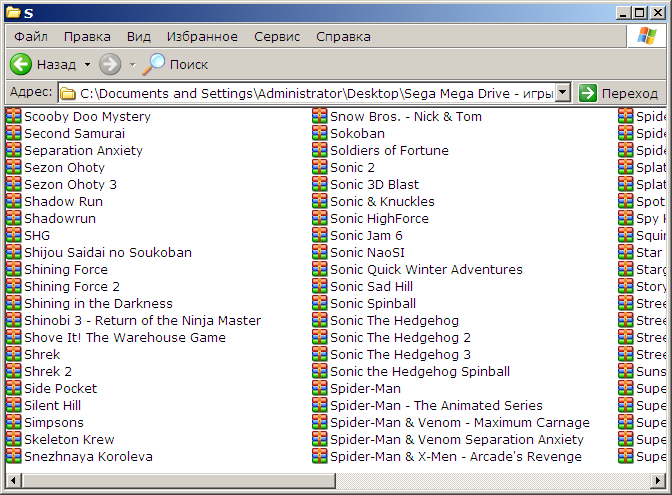The image size is (672, 495).
Task: Select Spider-Man & Venom - Maximum Carnage
Action: (460, 423)
